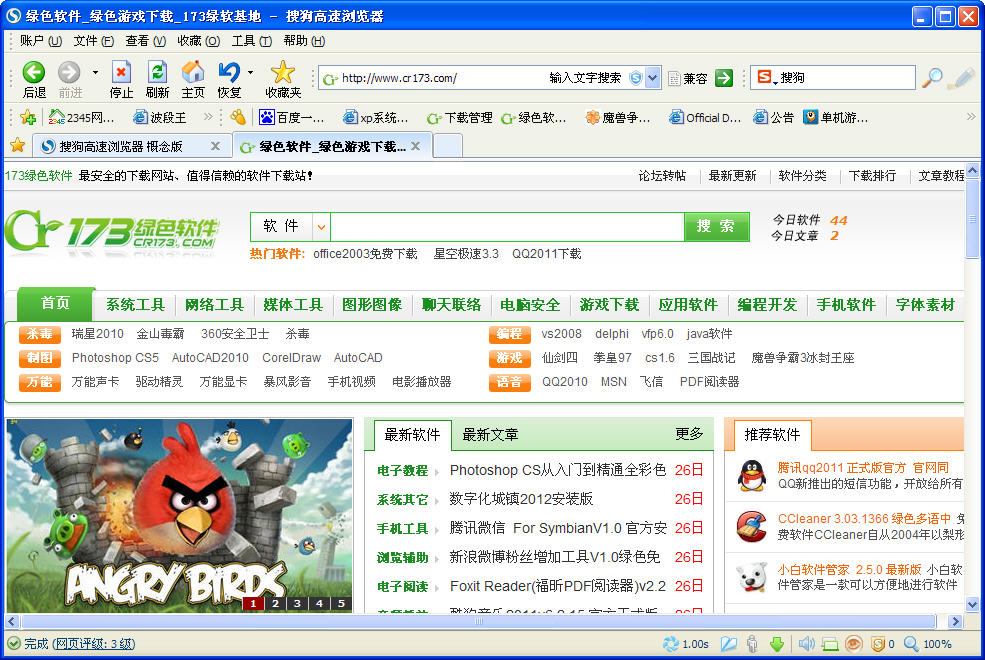Open dropdown arrow next to Restore (恢复)
This screenshot has height=660, width=985.
(x=250, y=72)
